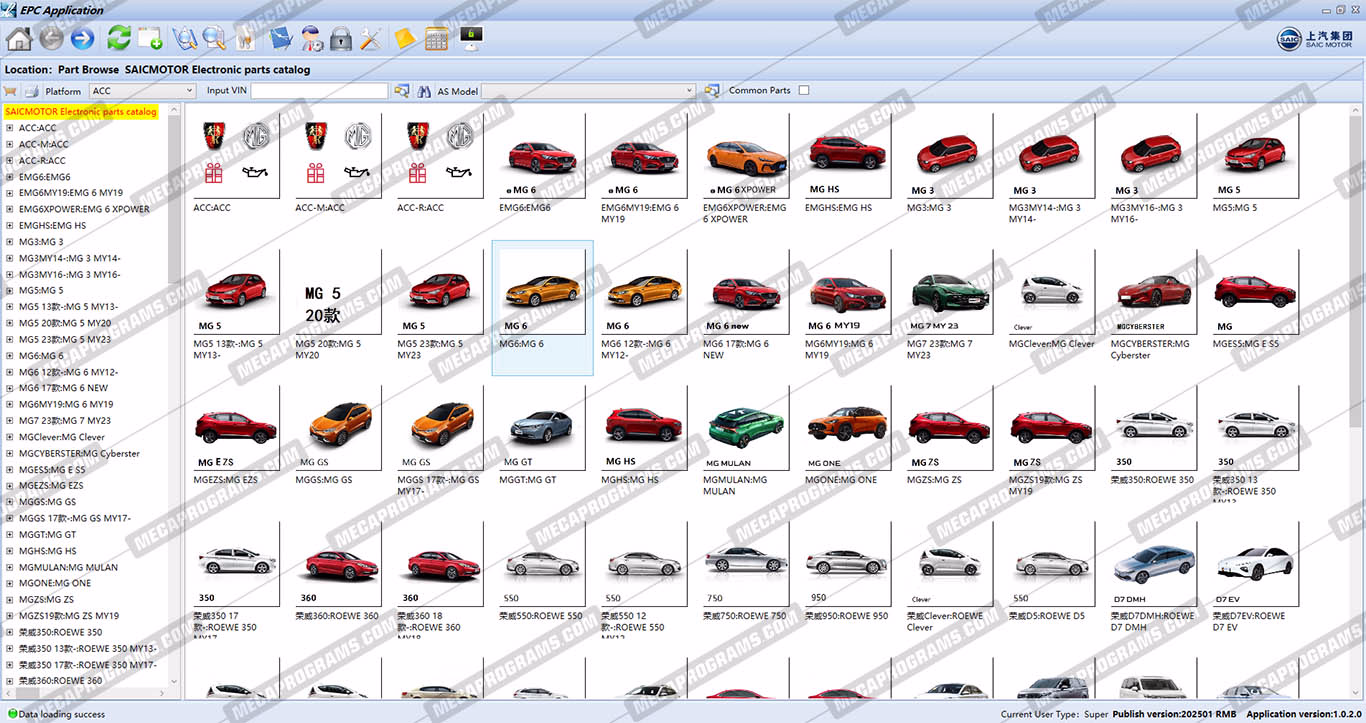
Task: Open the user settings person icon
Action: click(x=312, y=39)
